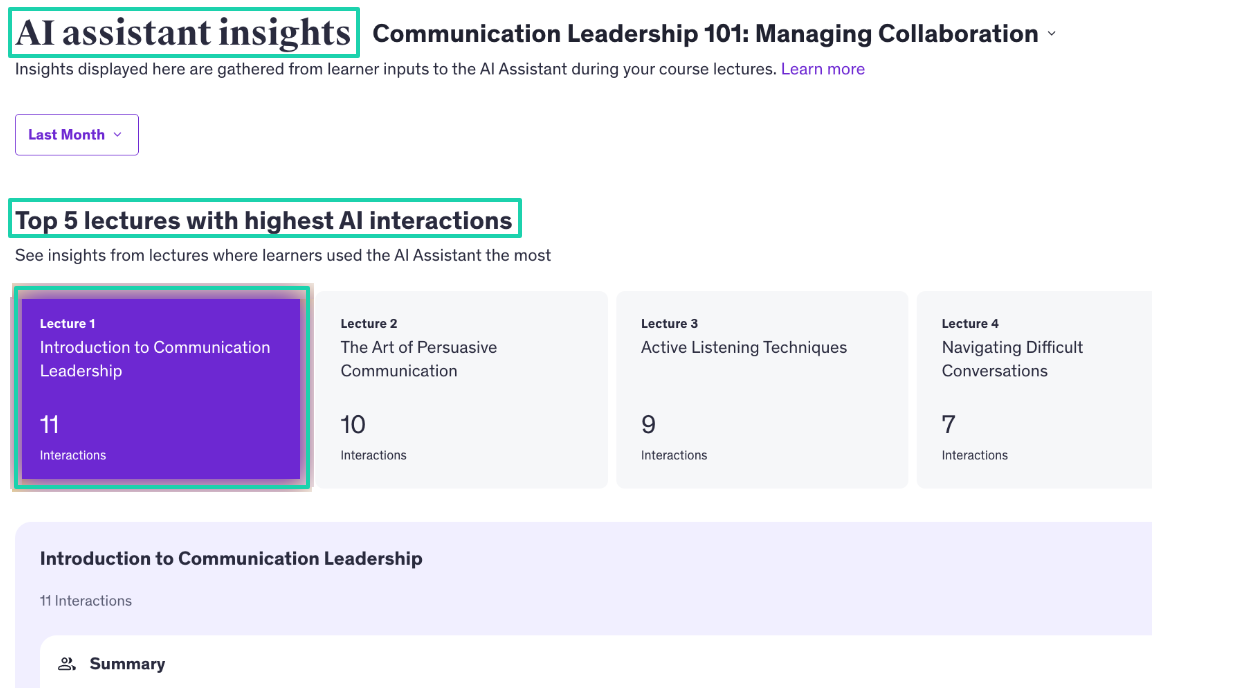The image size is (1240, 697).
Task: Click the Summary section heading
Action: (127, 664)
